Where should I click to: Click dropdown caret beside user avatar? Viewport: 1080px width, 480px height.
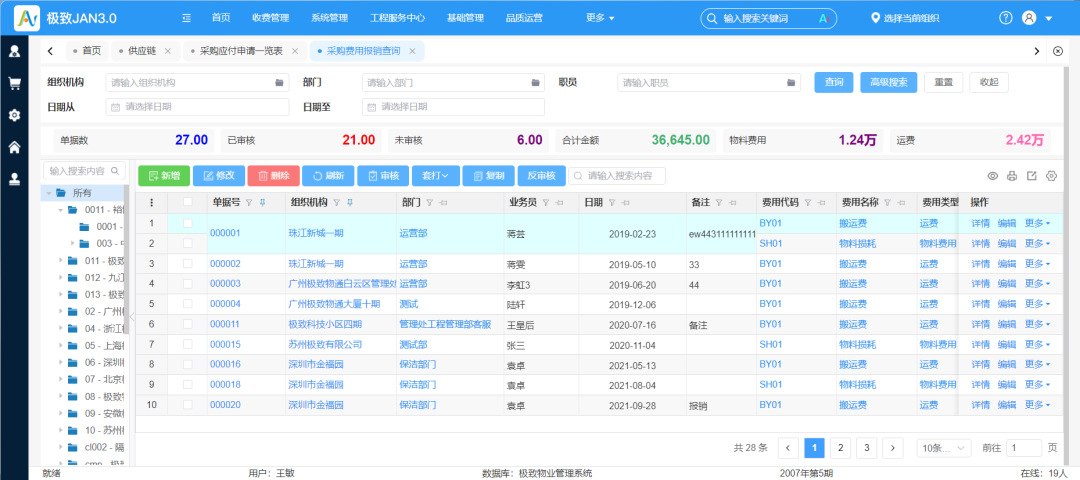(x=1049, y=19)
